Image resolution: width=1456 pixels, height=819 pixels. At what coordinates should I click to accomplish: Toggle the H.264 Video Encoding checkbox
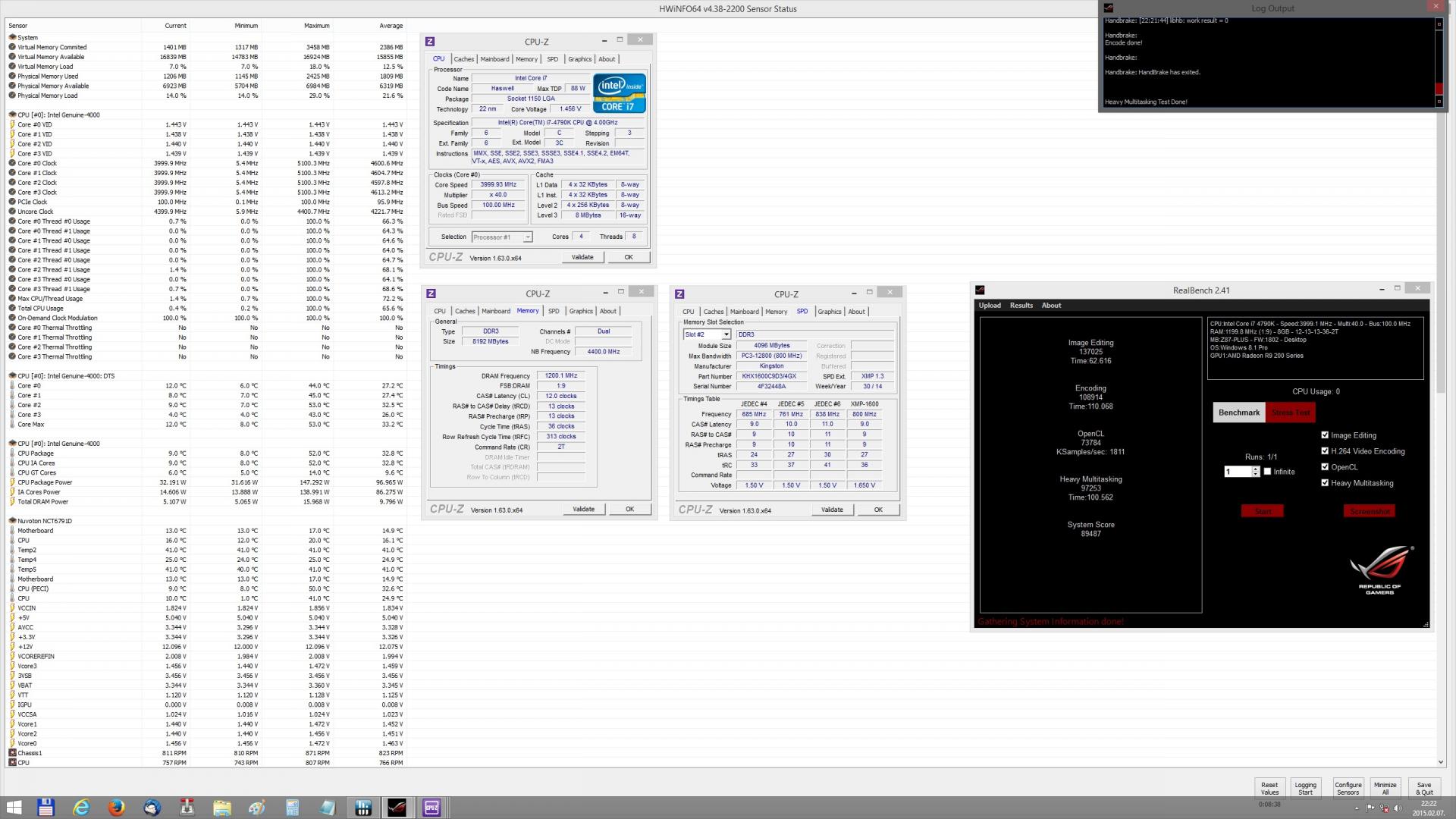coord(1325,451)
